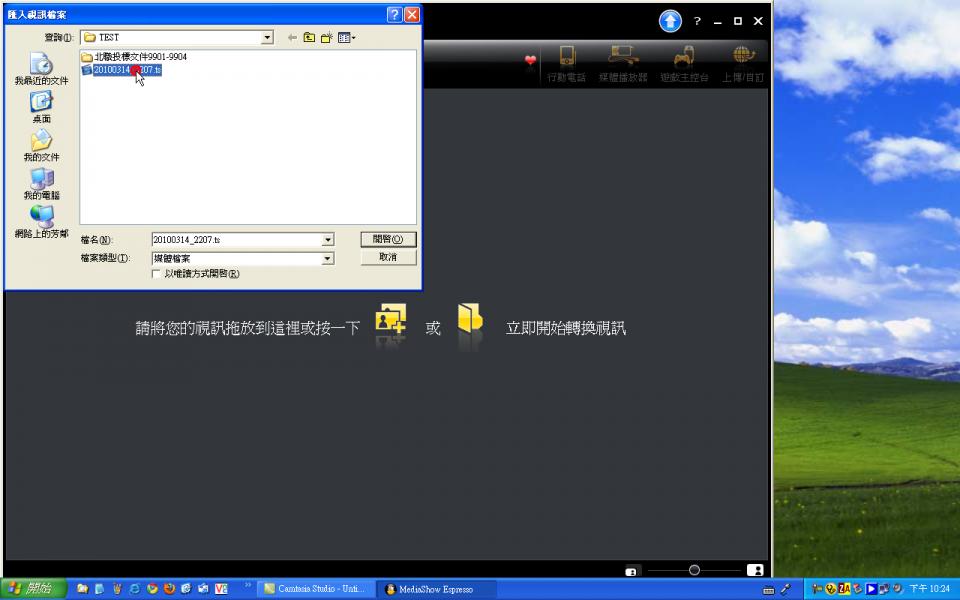Open the view menu button in dialog toolbar
960x600 pixels.
[x=347, y=38]
